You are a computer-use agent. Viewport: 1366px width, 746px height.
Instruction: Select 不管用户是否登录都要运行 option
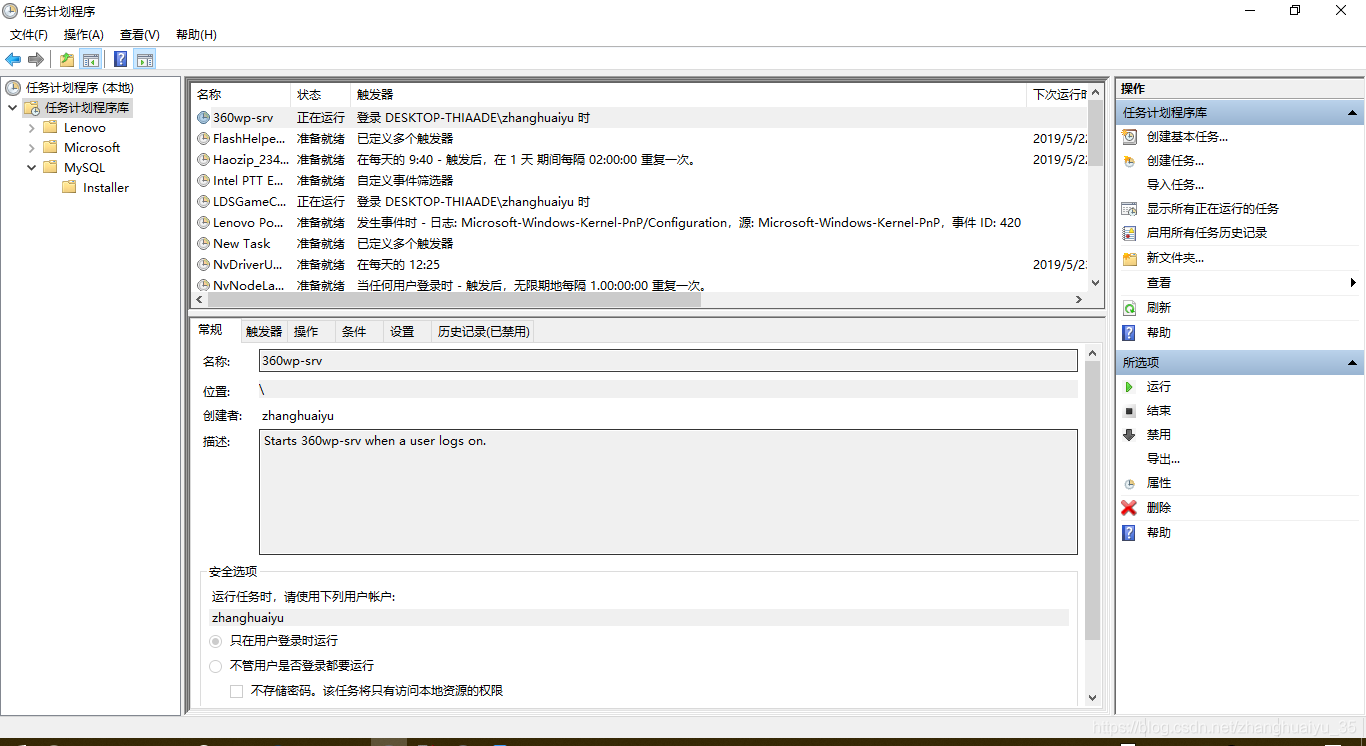(x=215, y=666)
